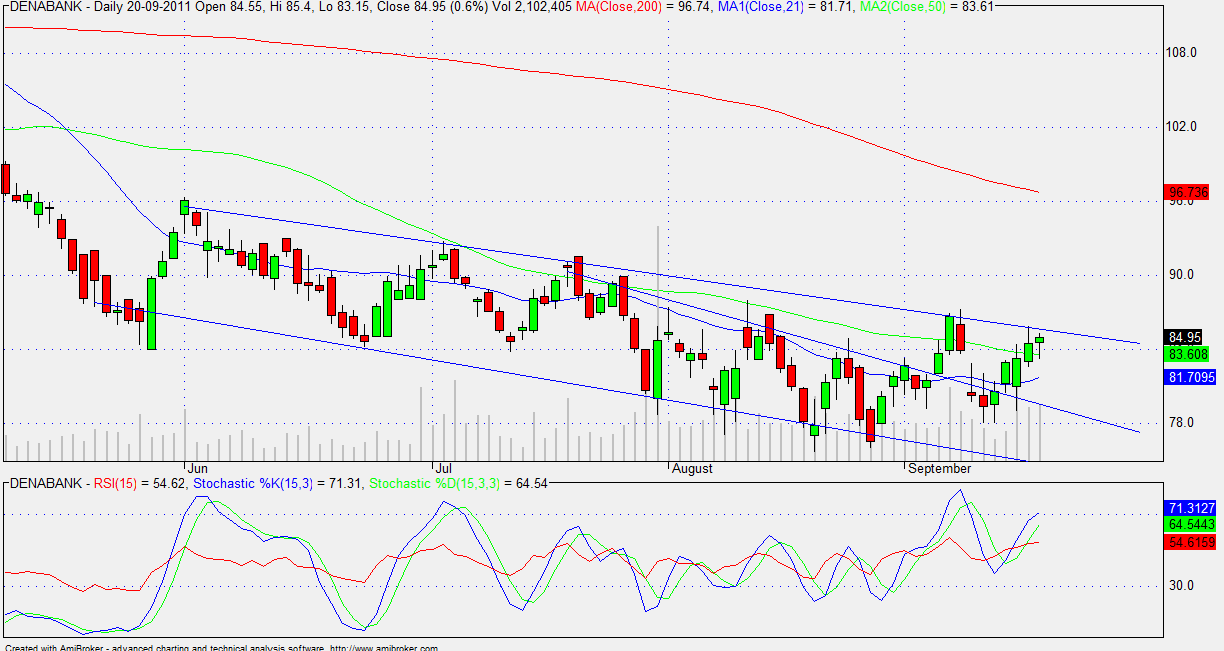Click the 90.0 price axis label
The image size is (1224, 651).
(x=1179, y=274)
